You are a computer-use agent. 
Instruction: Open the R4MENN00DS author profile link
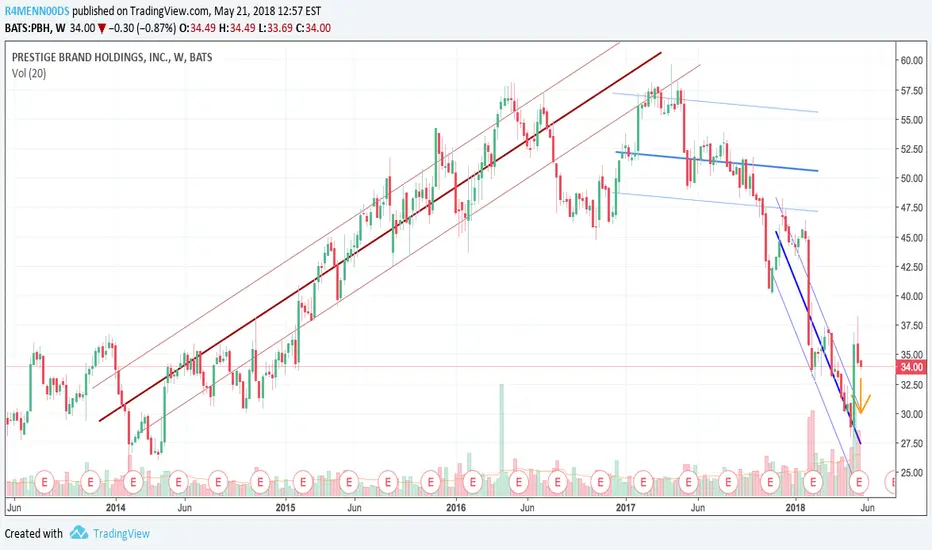click(37, 11)
